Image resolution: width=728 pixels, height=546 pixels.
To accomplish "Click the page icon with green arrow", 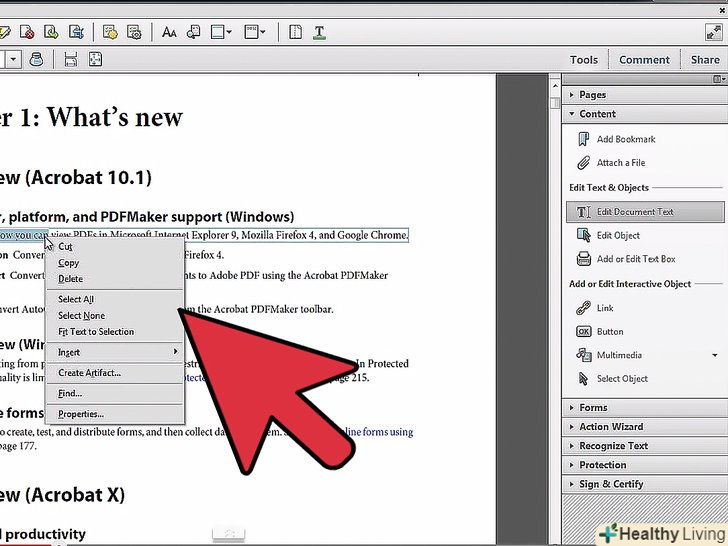I will pos(51,32).
